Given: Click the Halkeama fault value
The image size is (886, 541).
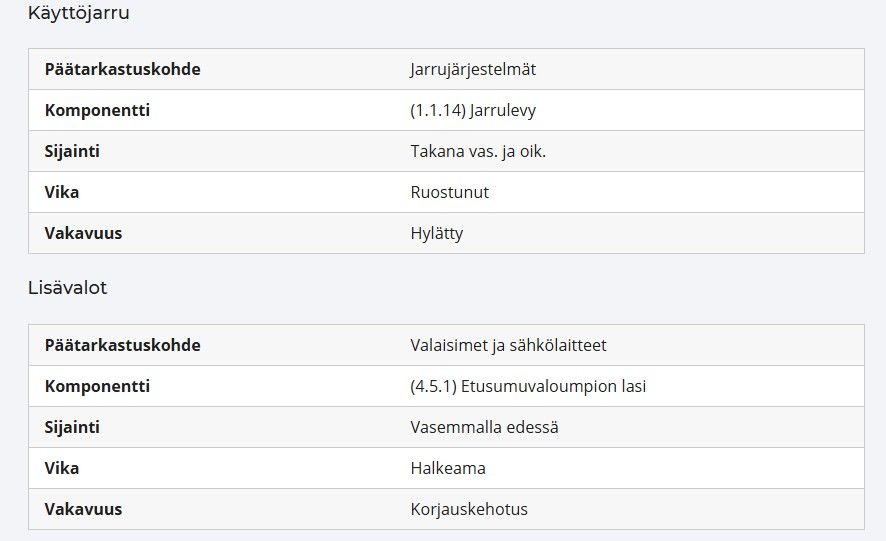Looking at the screenshot, I should pos(448,468).
